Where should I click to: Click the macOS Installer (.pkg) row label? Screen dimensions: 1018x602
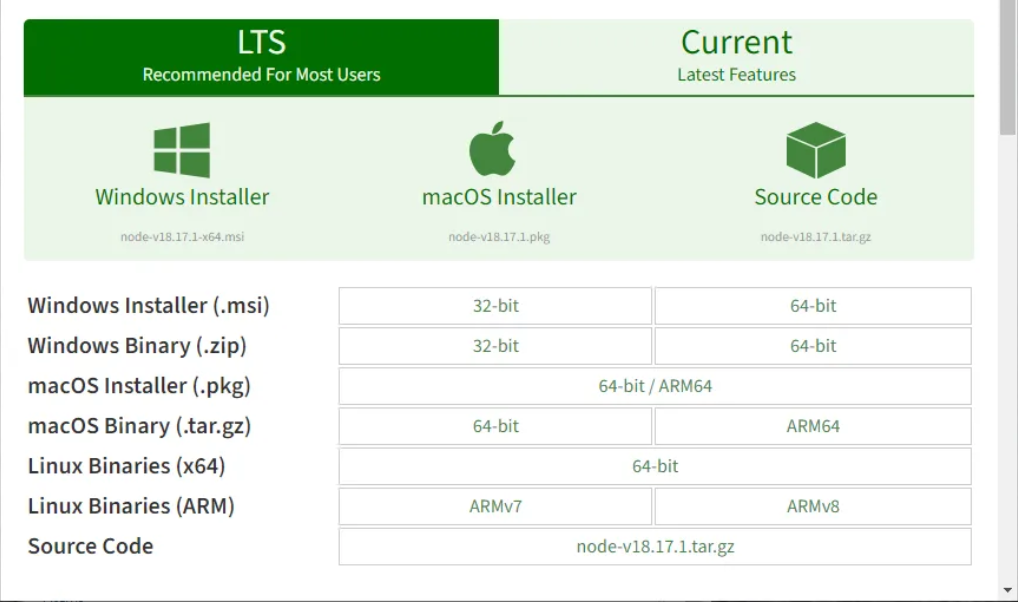click(x=139, y=386)
